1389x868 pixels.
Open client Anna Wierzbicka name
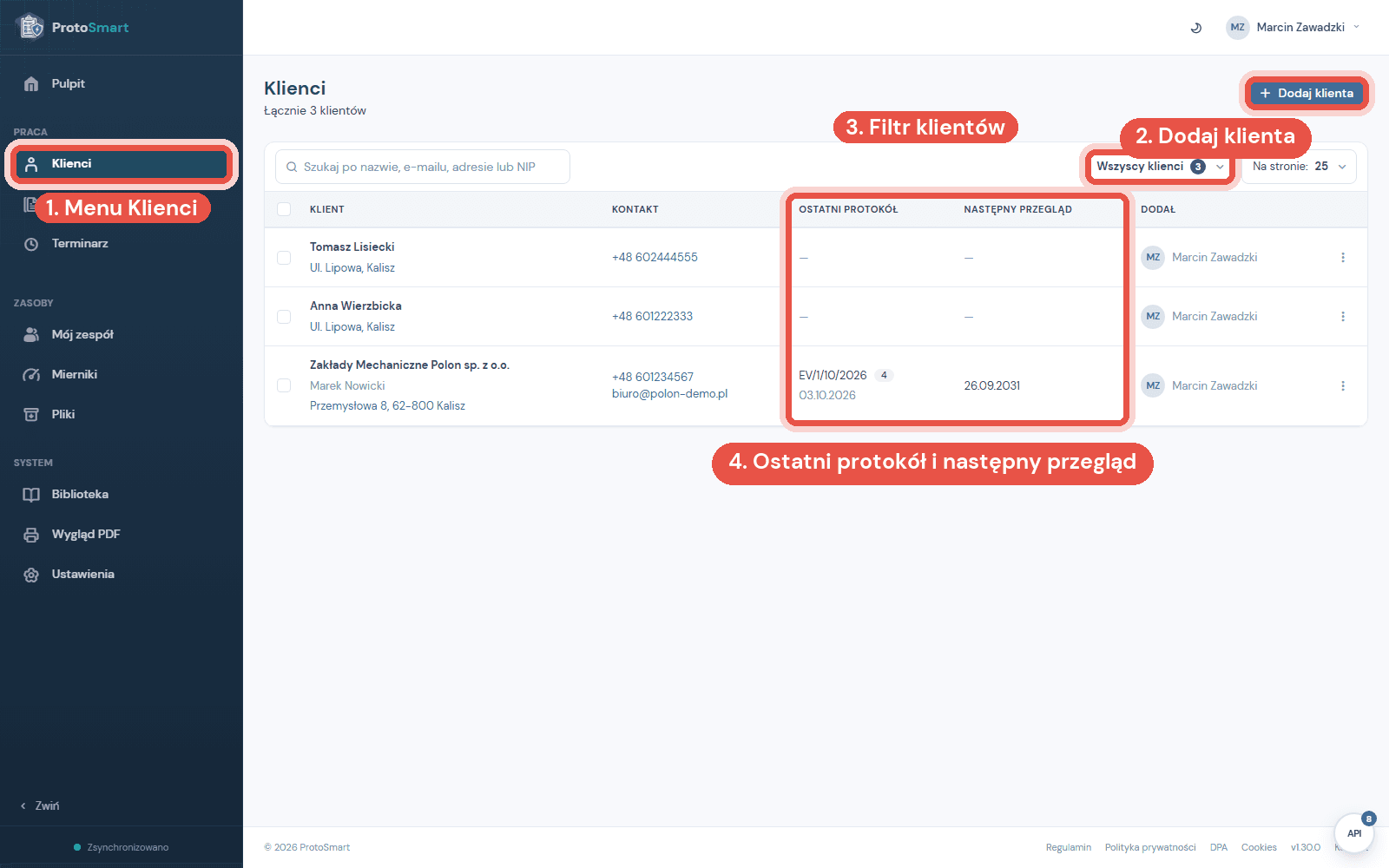pos(356,306)
